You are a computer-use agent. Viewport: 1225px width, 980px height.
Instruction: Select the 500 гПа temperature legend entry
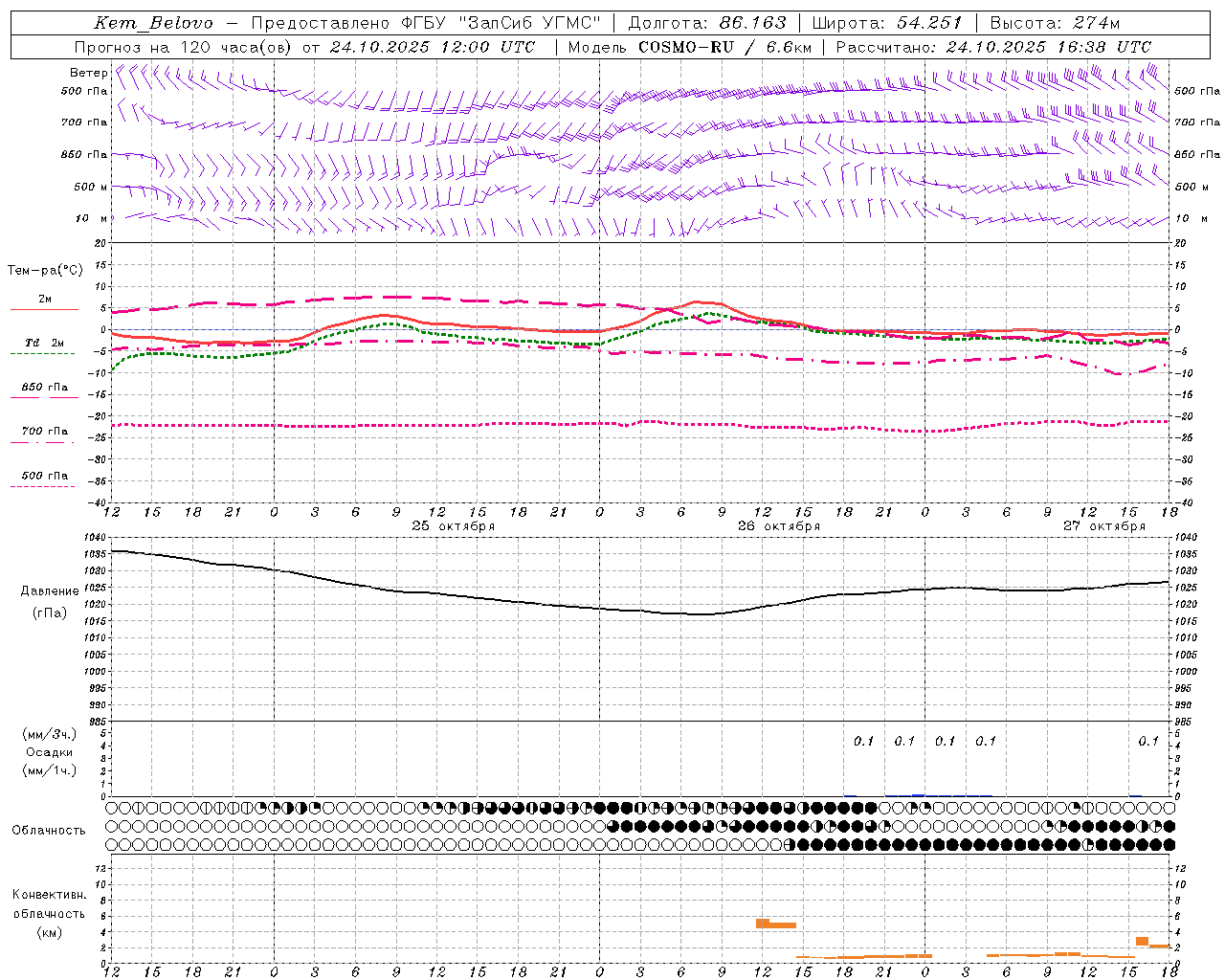point(45,476)
